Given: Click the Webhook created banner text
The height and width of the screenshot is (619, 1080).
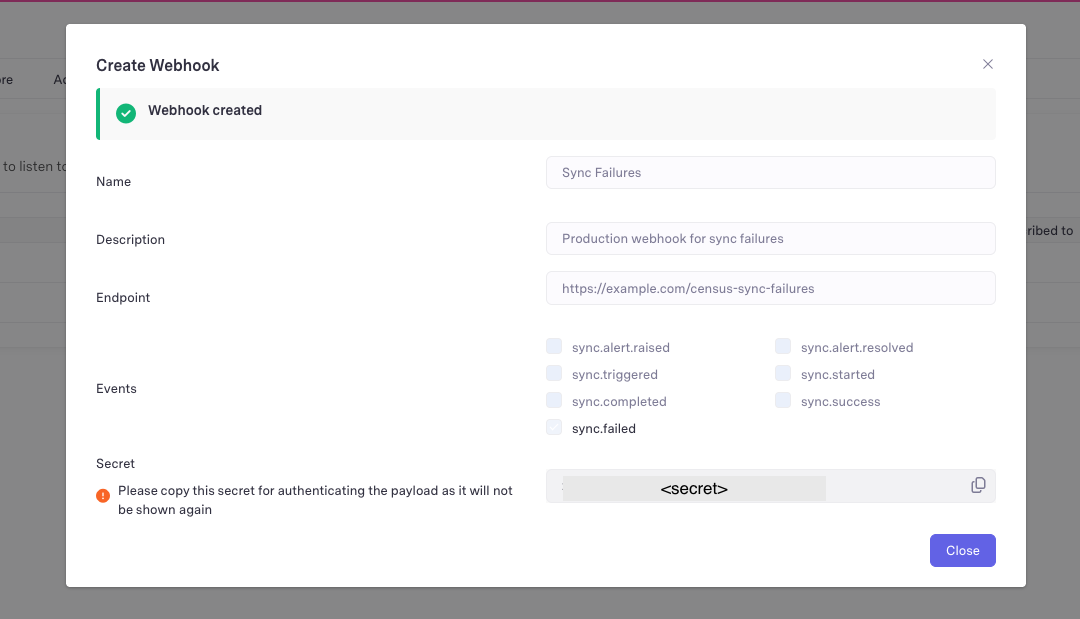Looking at the screenshot, I should pyautogui.click(x=205, y=111).
